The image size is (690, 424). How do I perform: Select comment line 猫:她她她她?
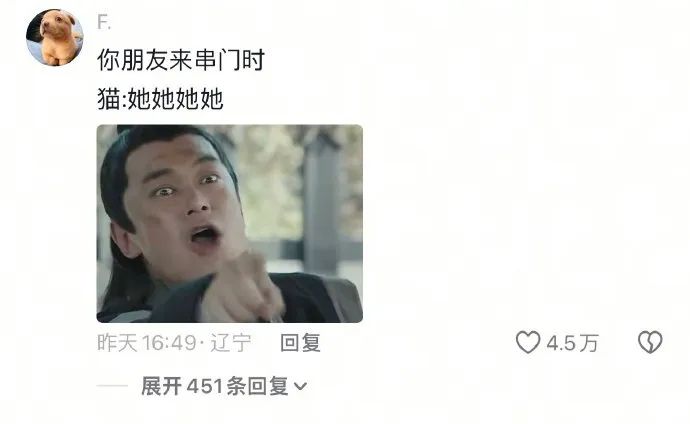click(160, 99)
